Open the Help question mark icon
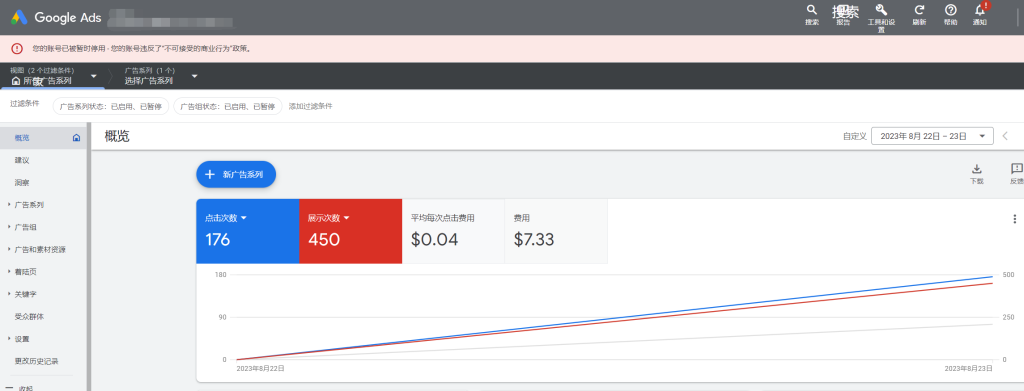 click(950, 10)
